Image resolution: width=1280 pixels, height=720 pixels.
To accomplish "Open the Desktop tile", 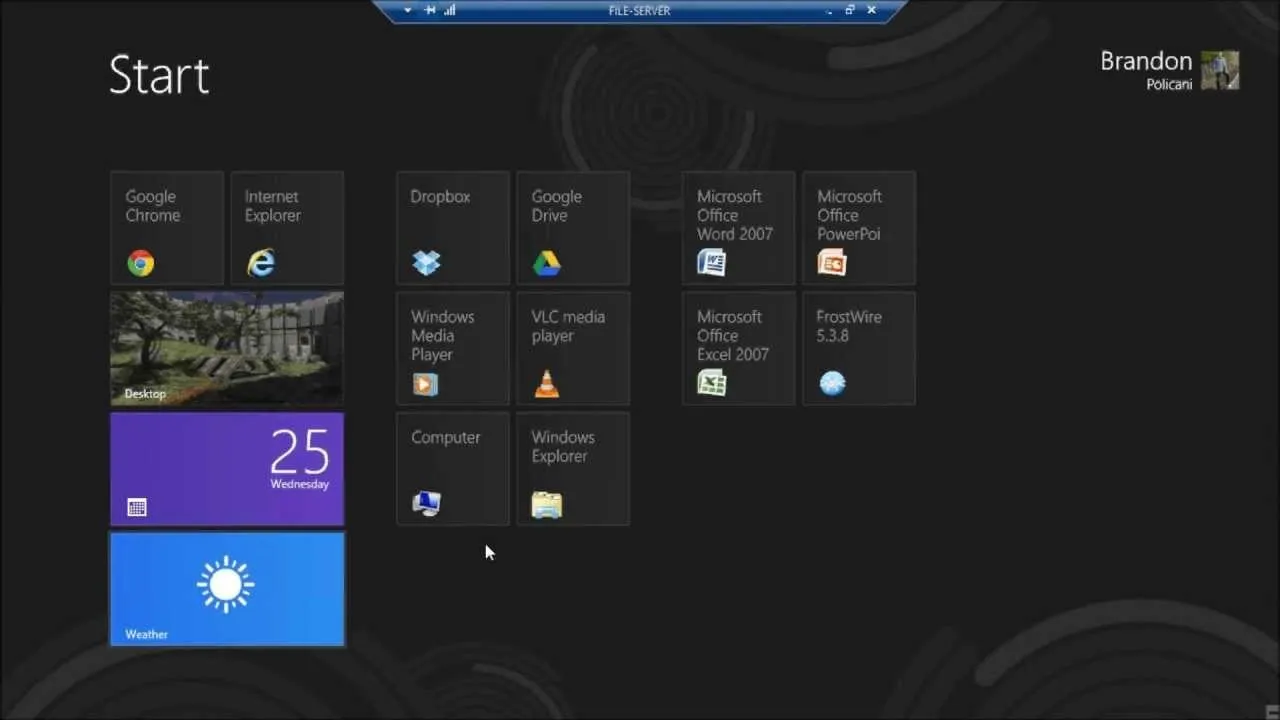I will coord(227,348).
